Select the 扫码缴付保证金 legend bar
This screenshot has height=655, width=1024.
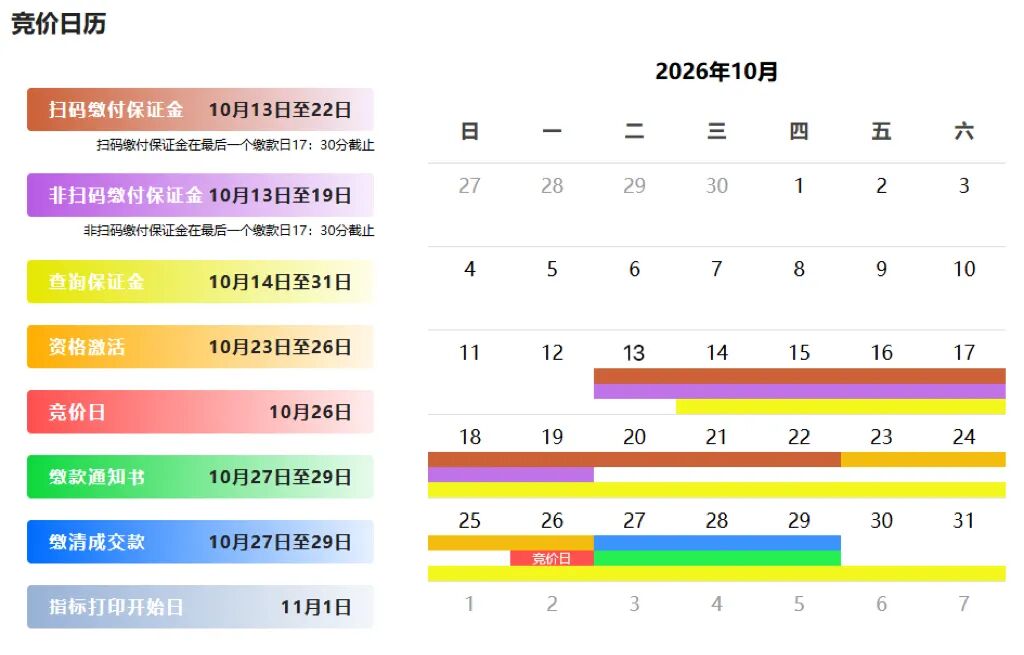200,110
